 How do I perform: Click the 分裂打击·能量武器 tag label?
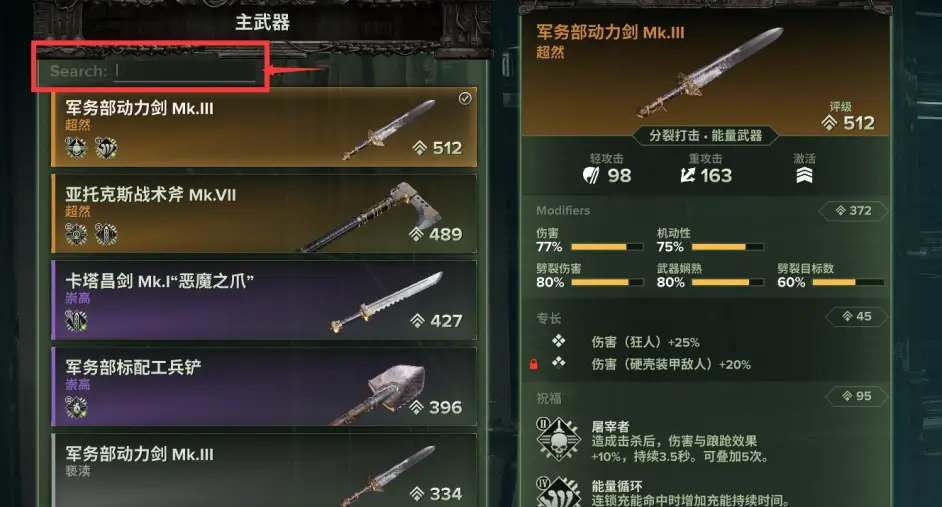click(705, 136)
